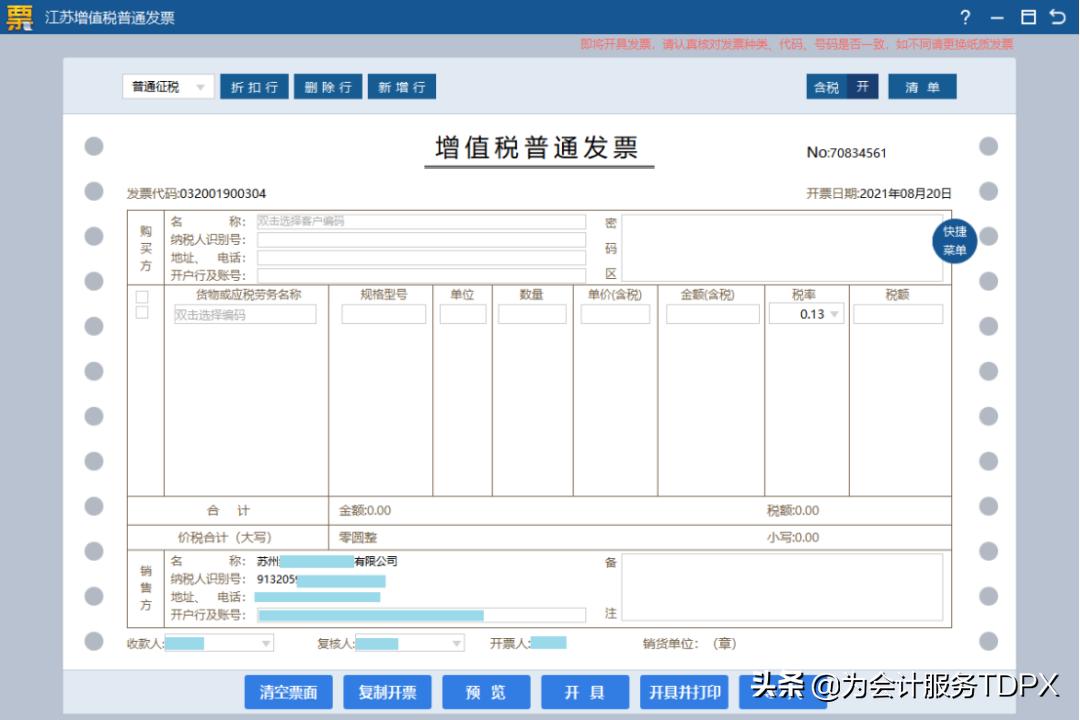This screenshot has height=720, width=1080.
Task: Click the 票 invoice app logo icon
Action: click(x=21, y=16)
